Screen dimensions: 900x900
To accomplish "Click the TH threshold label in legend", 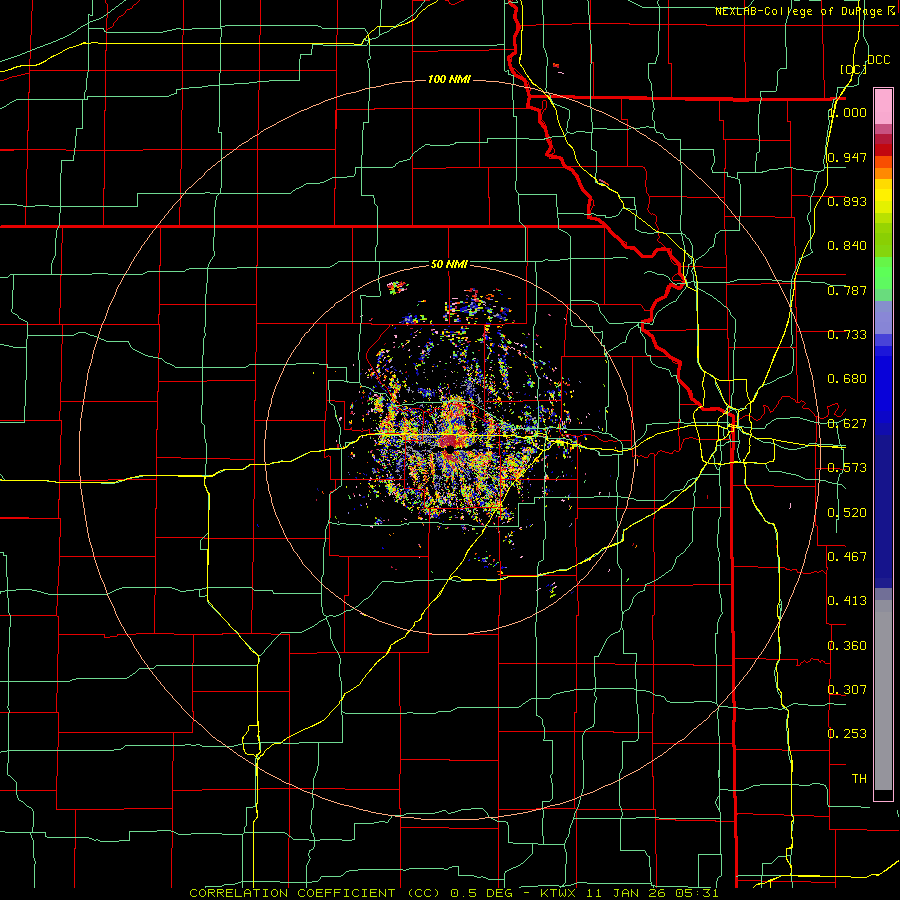I will pos(859,778).
